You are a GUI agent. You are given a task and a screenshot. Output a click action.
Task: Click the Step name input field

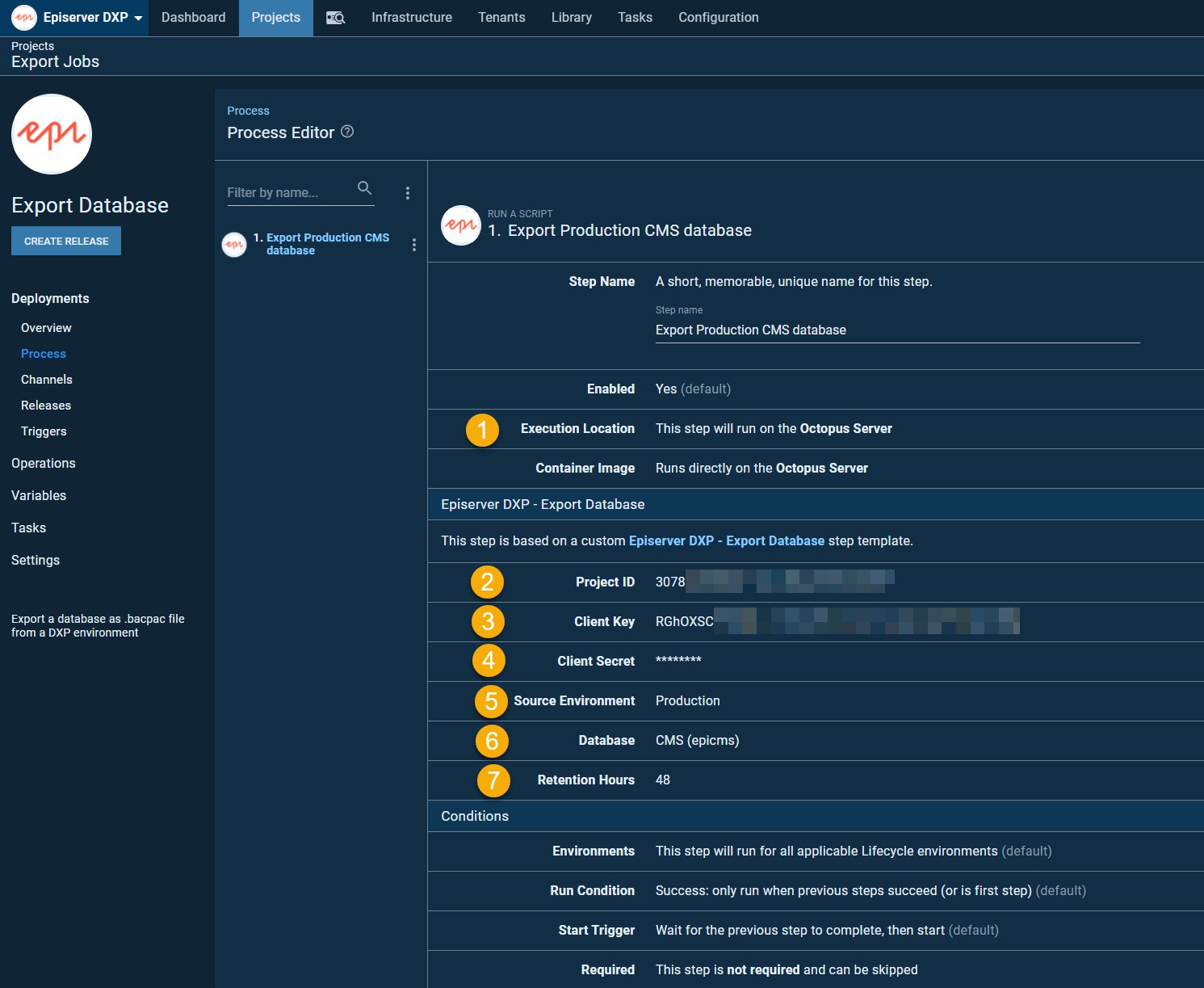(896, 330)
